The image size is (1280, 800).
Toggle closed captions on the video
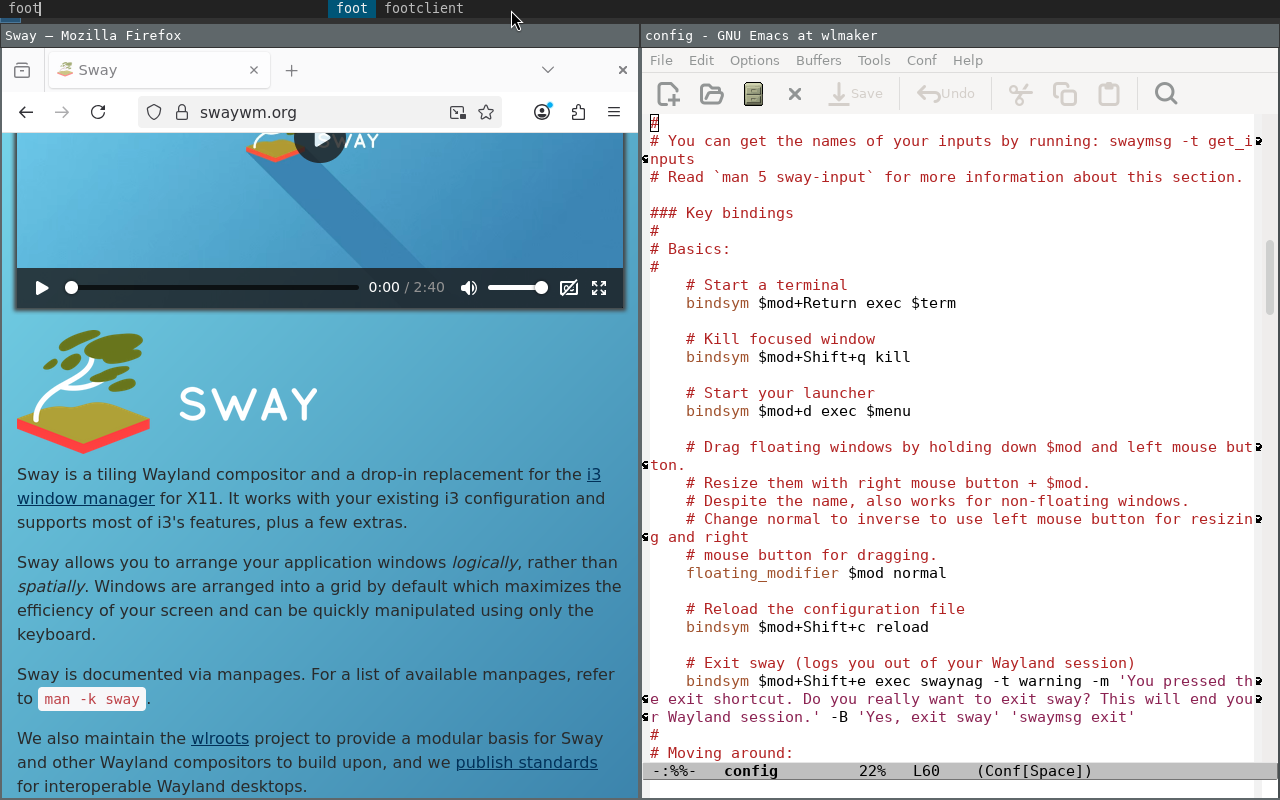569,288
